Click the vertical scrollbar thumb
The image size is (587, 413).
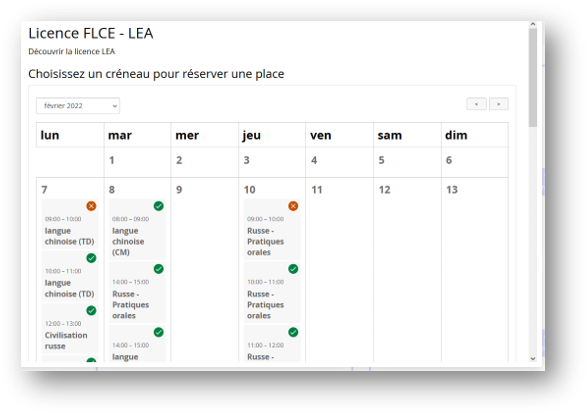(x=533, y=78)
